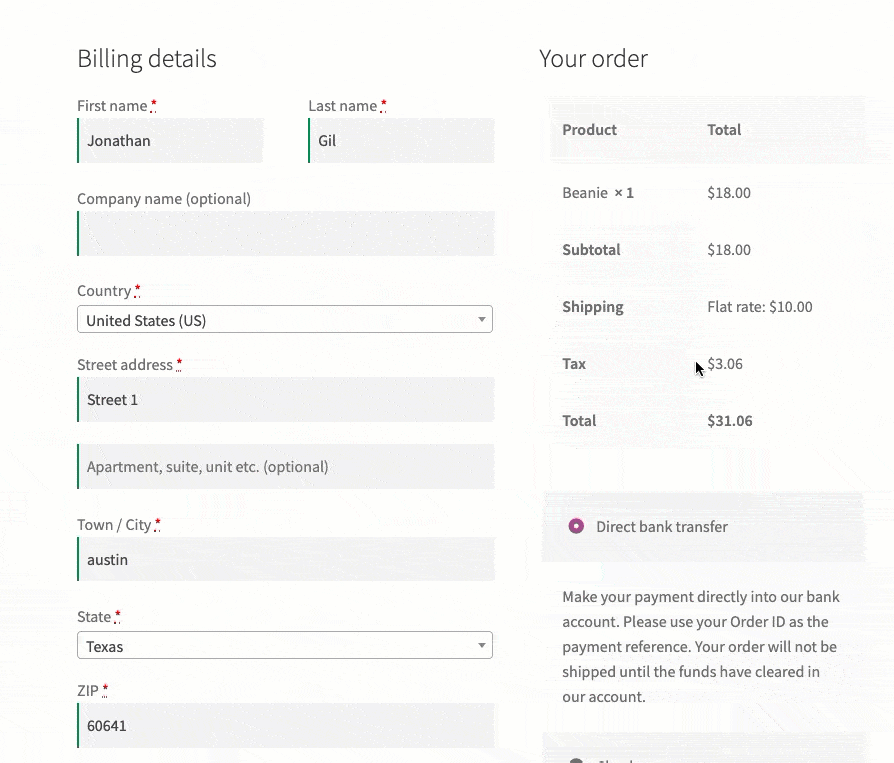
Task: Click the Flat rate shipping amount
Action: [760, 306]
